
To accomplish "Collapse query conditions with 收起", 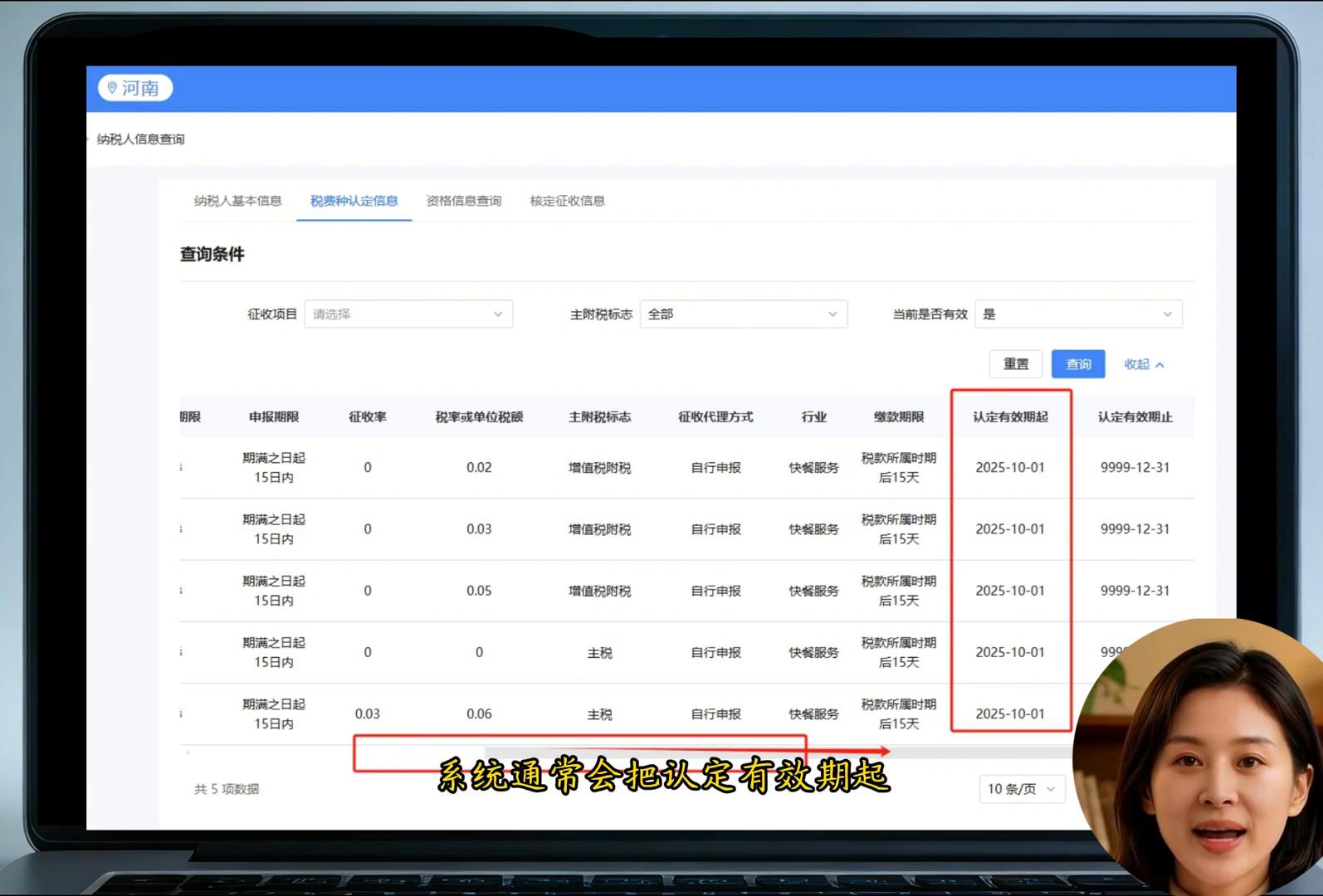I will [x=1144, y=364].
